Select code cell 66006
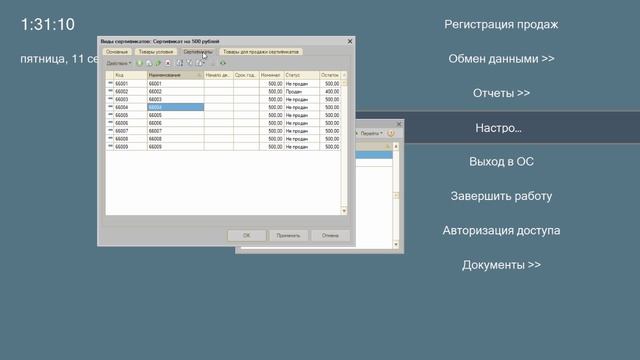 point(130,123)
